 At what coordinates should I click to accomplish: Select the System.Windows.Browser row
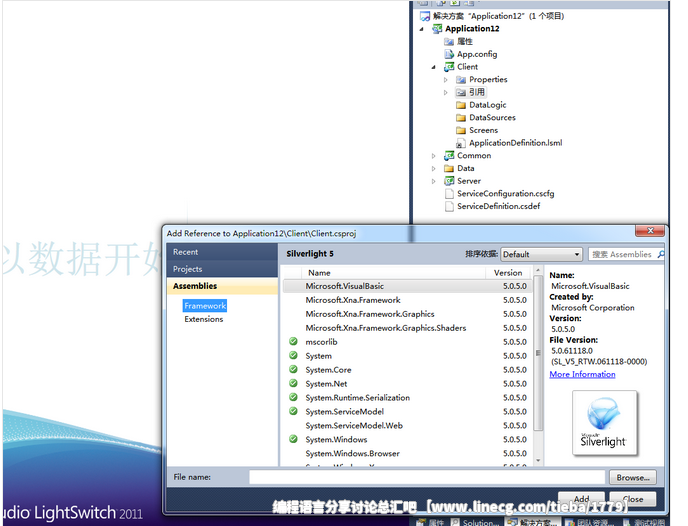(407, 453)
